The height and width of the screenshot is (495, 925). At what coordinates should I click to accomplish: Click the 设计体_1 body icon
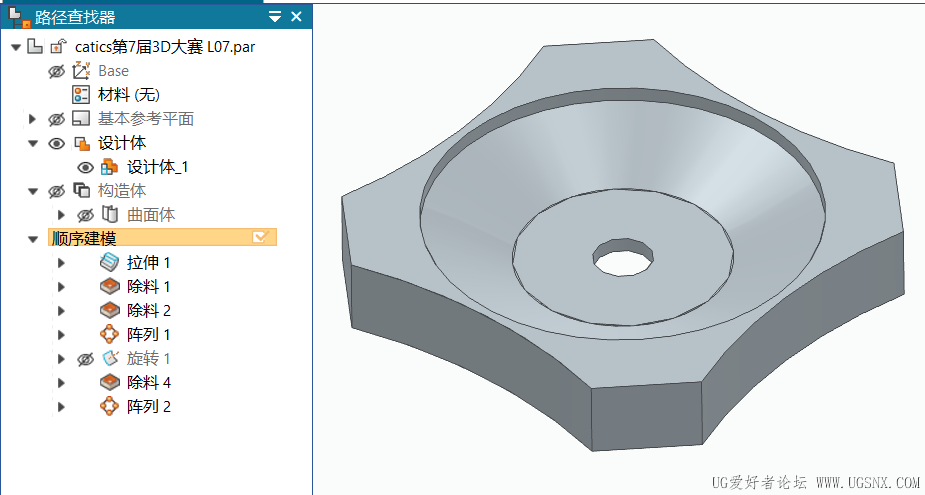coord(109,167)
